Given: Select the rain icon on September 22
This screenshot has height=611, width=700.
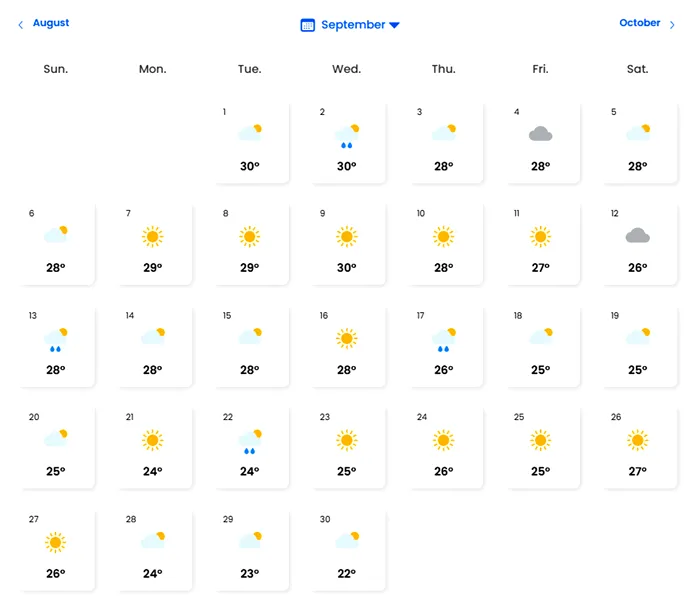Looking at the screenshot, I should click(x=250, y=442).
